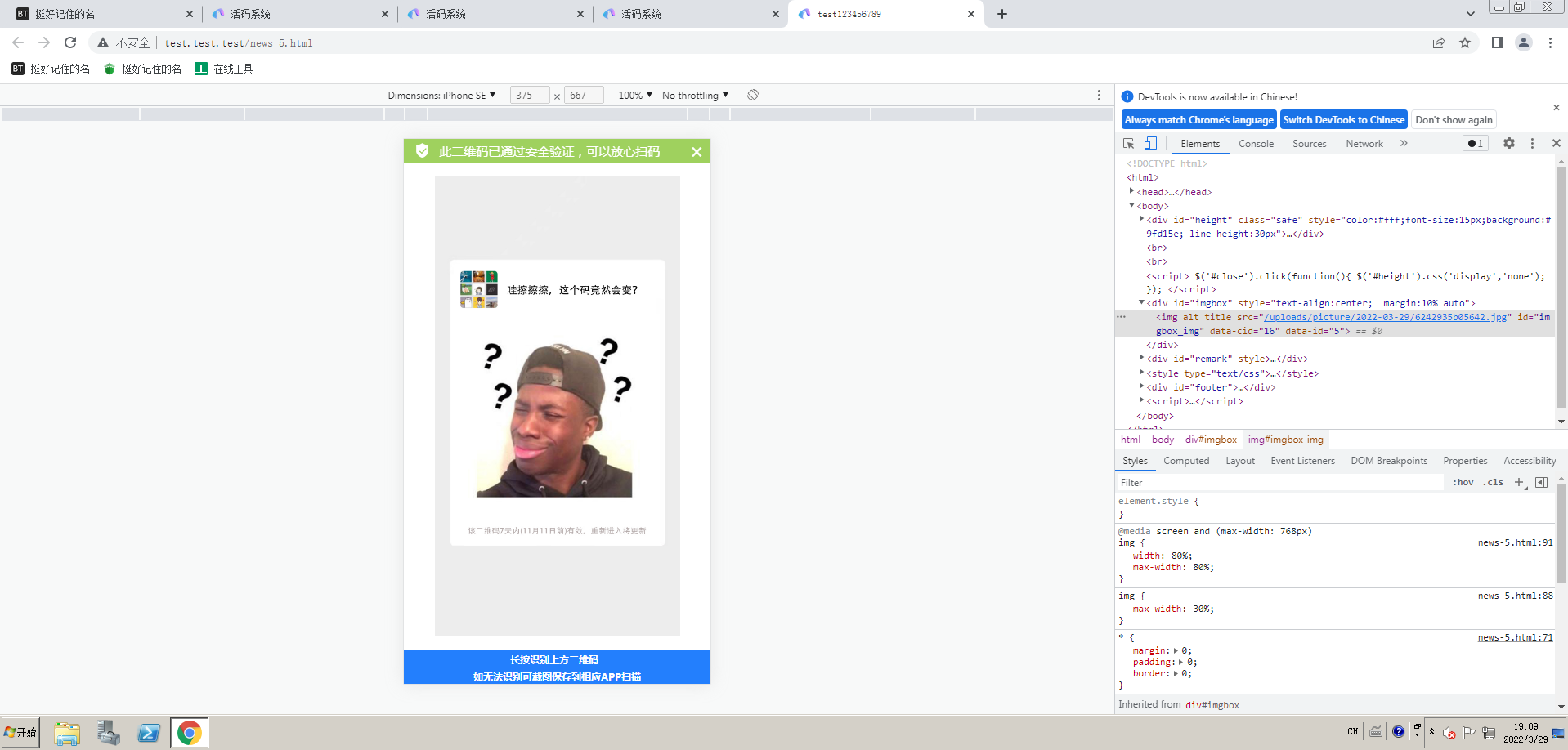Expand the head element node

point(1131,191)
